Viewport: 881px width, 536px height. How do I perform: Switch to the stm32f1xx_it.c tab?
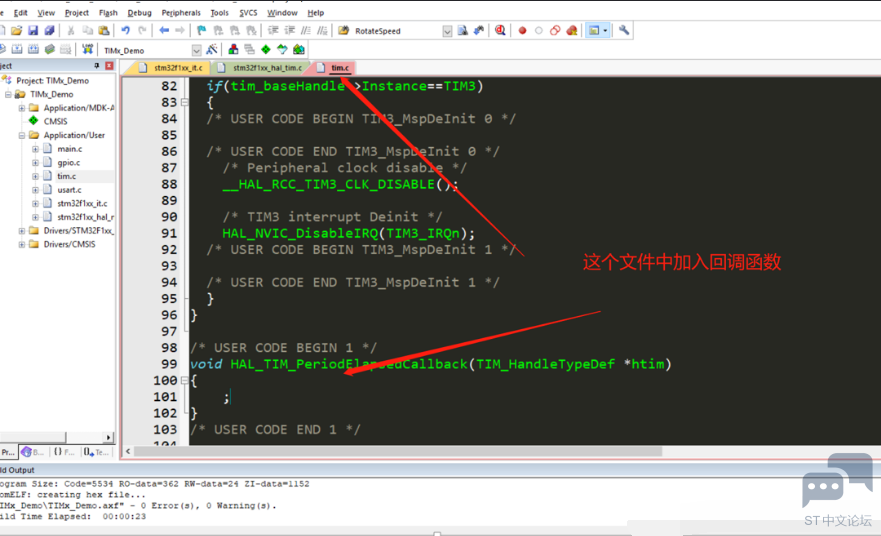(x=171, y=67)
